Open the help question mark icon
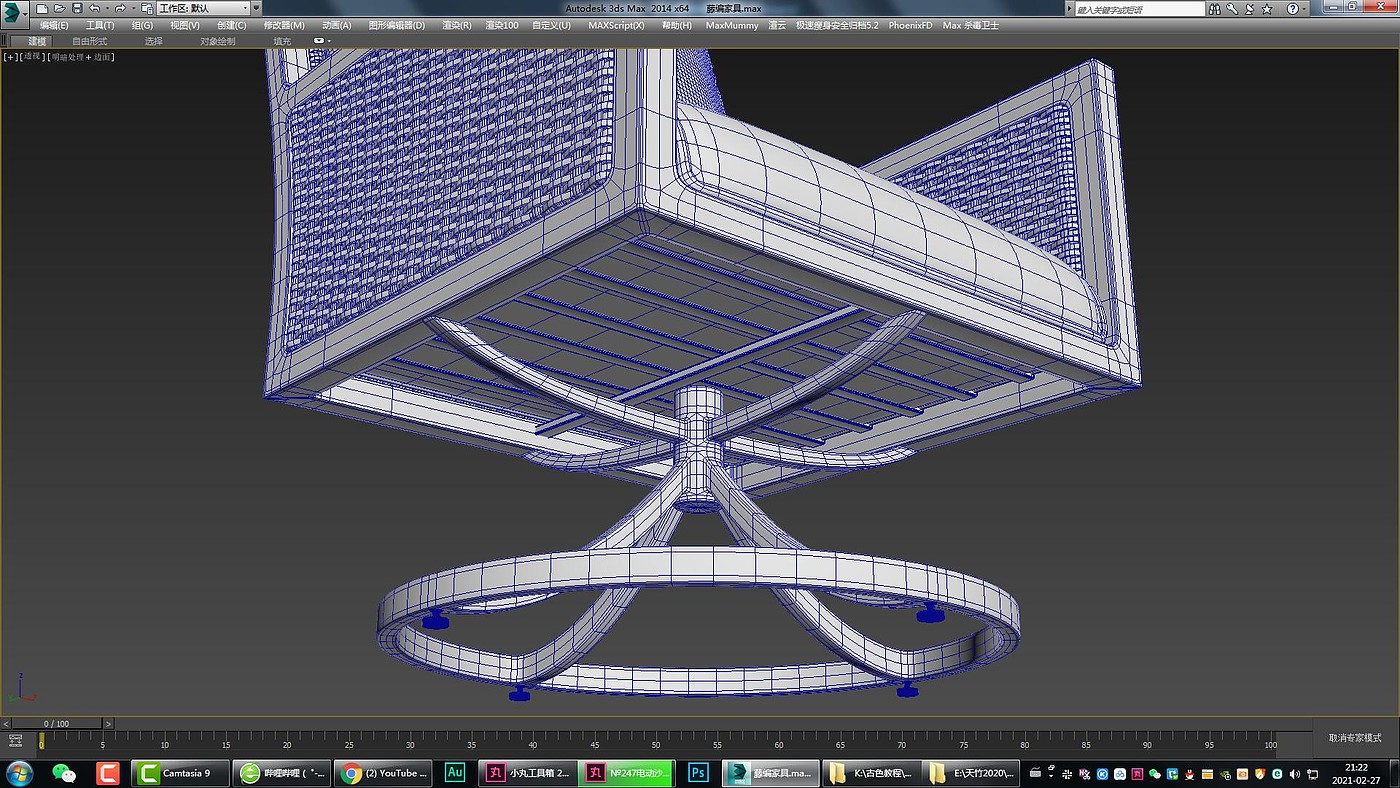 [1291, 9]
